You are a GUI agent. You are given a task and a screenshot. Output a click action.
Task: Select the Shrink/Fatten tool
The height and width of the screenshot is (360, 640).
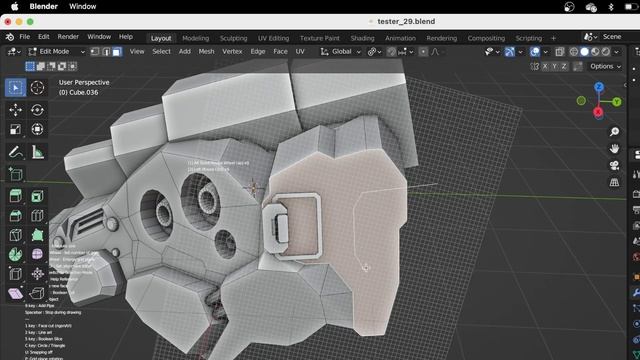point(37,274)
